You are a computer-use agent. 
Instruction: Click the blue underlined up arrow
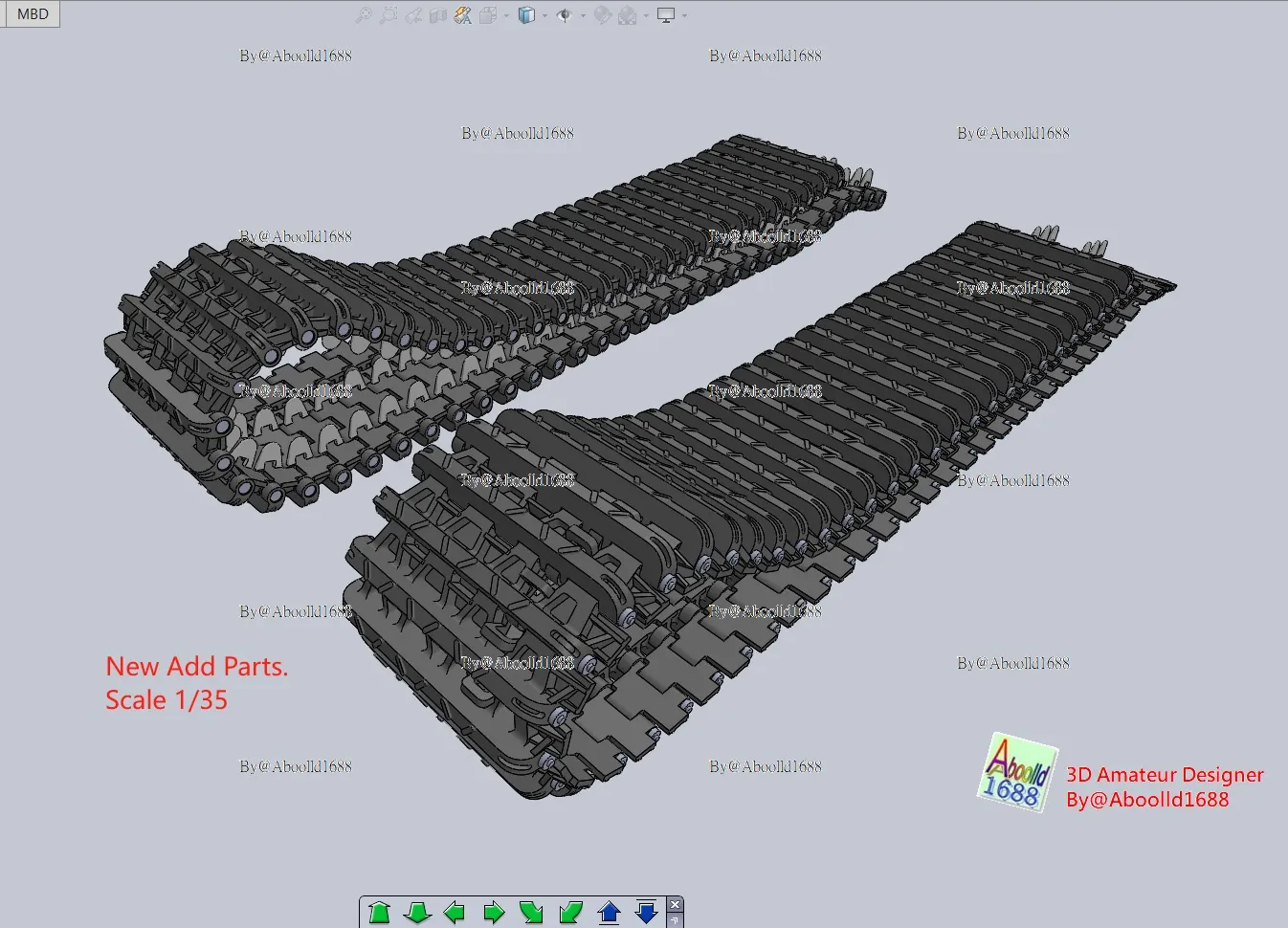point(610,913)
